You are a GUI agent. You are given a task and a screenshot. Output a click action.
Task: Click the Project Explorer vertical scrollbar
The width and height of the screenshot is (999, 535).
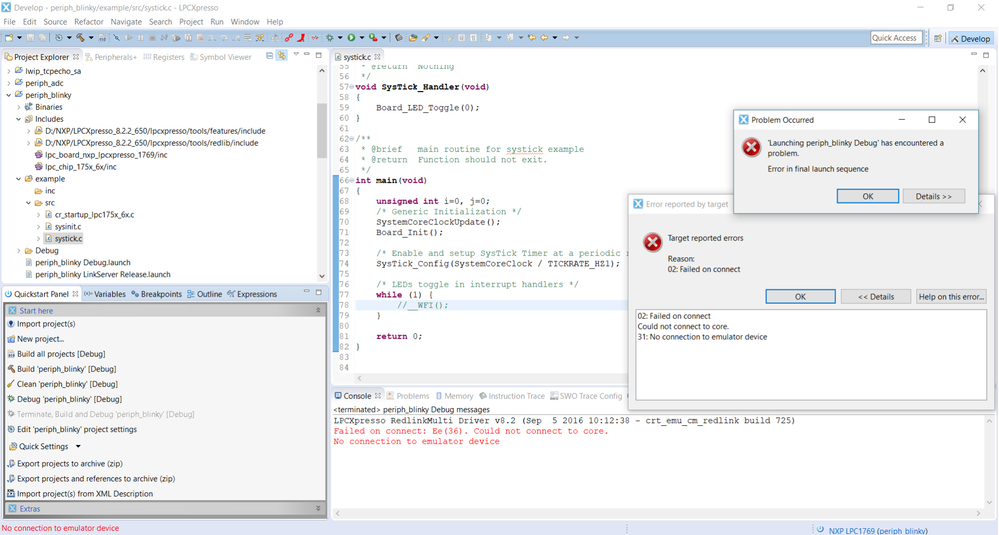322,130
